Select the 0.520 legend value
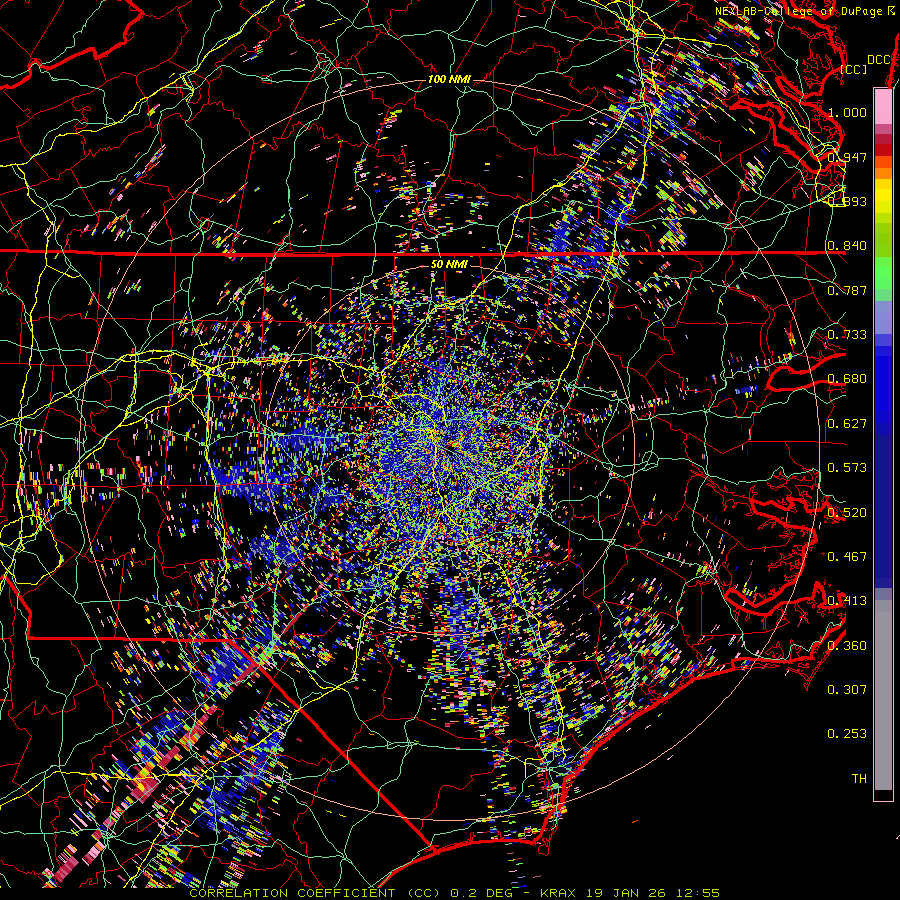The width and height of the screenshot is (900, 900). click(847, 513)
